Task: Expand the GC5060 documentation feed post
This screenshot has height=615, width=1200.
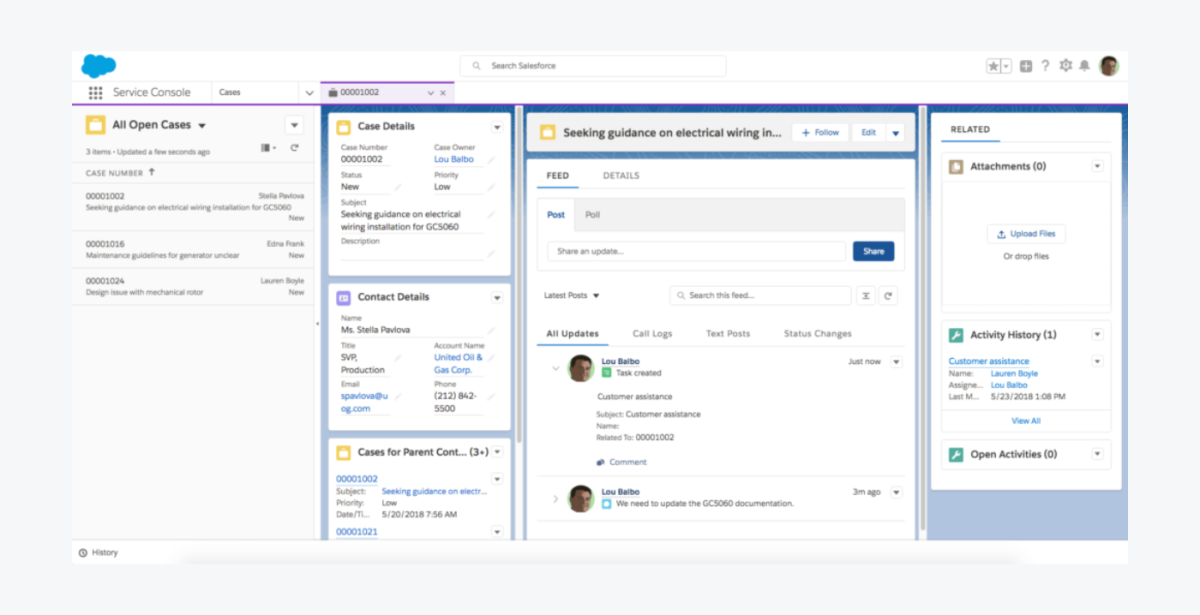Action: click(x=556, y=498)
